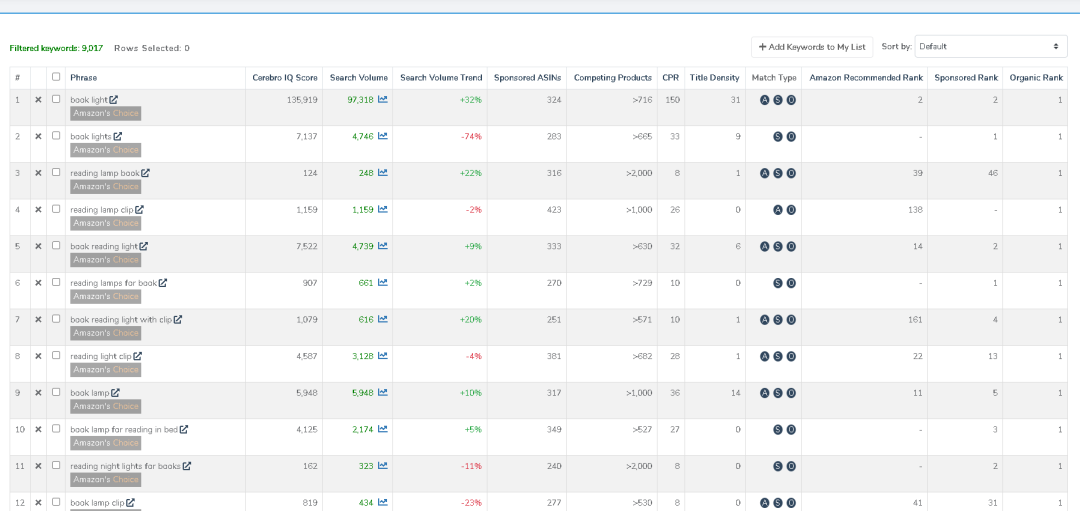Open external link icon beside 'reading lamp clip'
The image size is (1080, 511).
140,210
